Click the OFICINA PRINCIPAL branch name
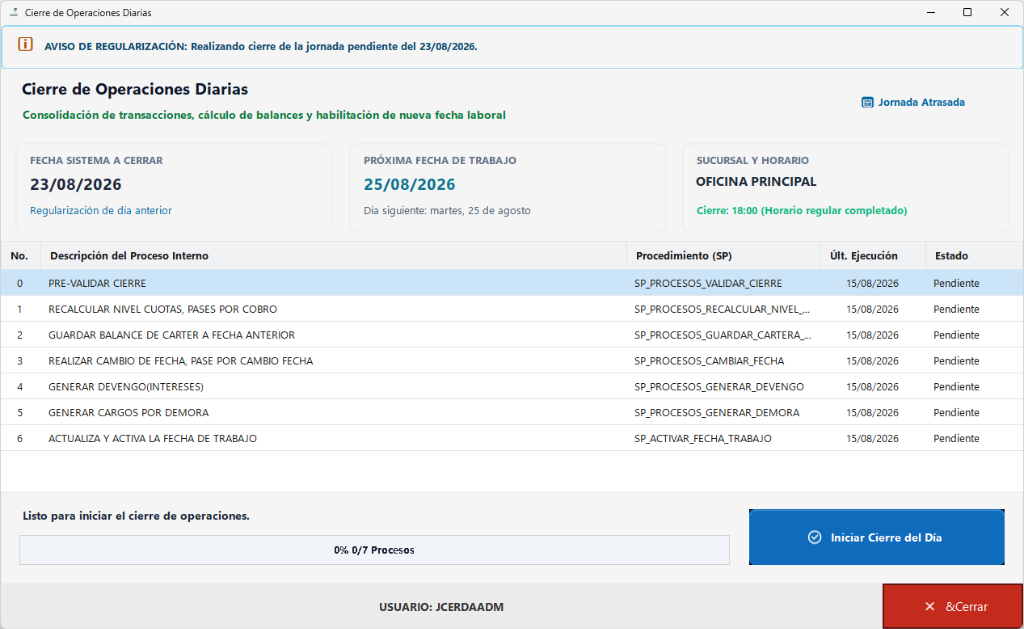Image resolution: width=1024 pixels, height=629 pixels. [756, 182]
